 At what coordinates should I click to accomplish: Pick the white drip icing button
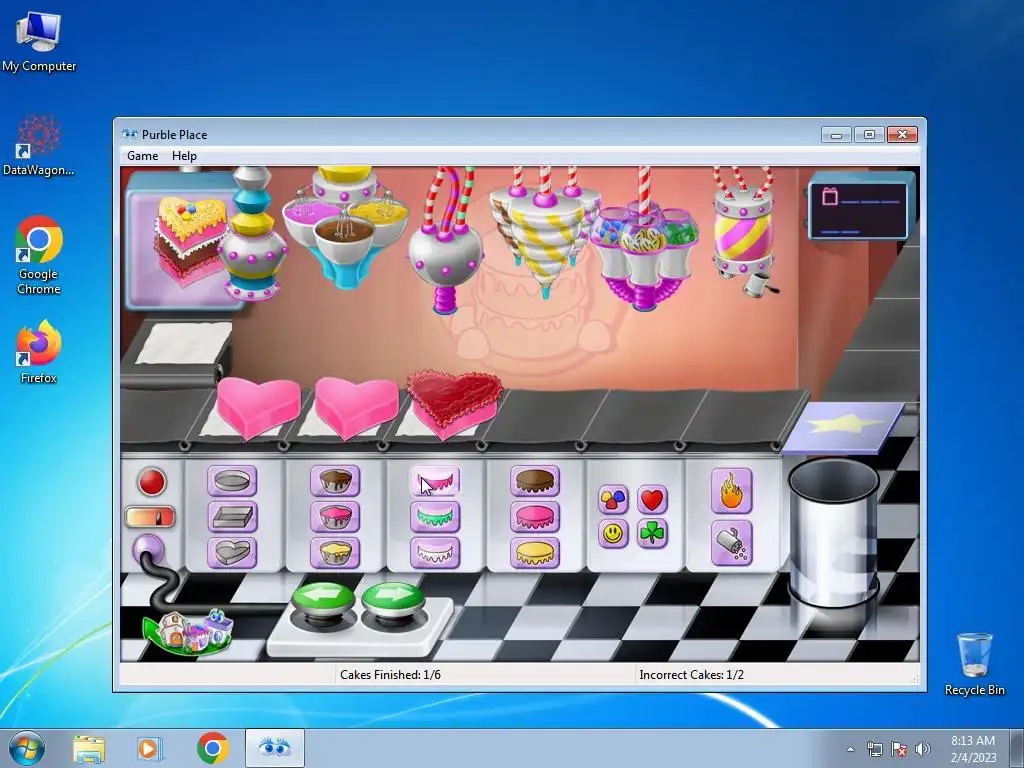point(435,552)
